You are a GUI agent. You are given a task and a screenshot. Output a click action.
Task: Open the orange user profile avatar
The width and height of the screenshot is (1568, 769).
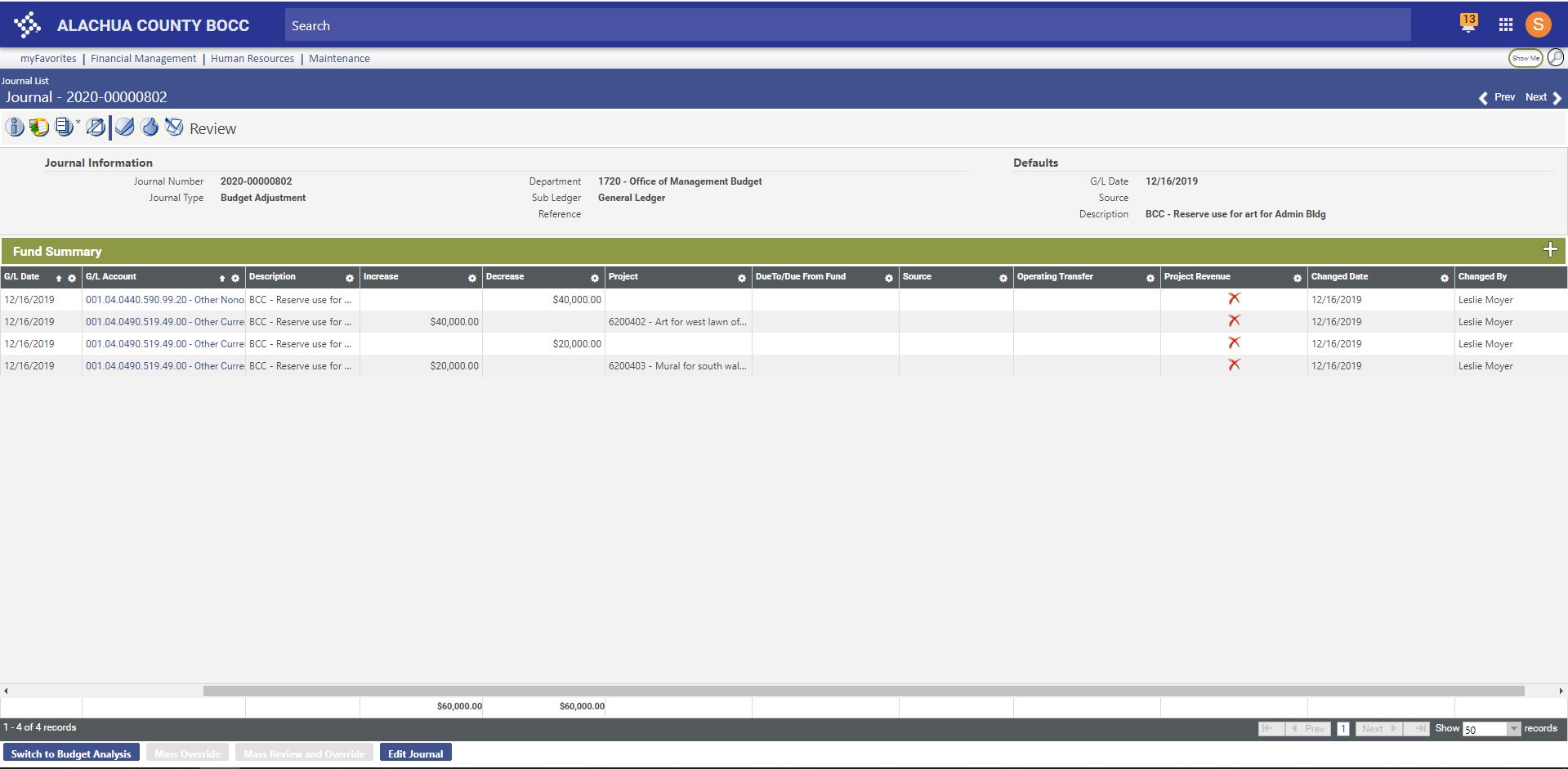click(1538, 25)
